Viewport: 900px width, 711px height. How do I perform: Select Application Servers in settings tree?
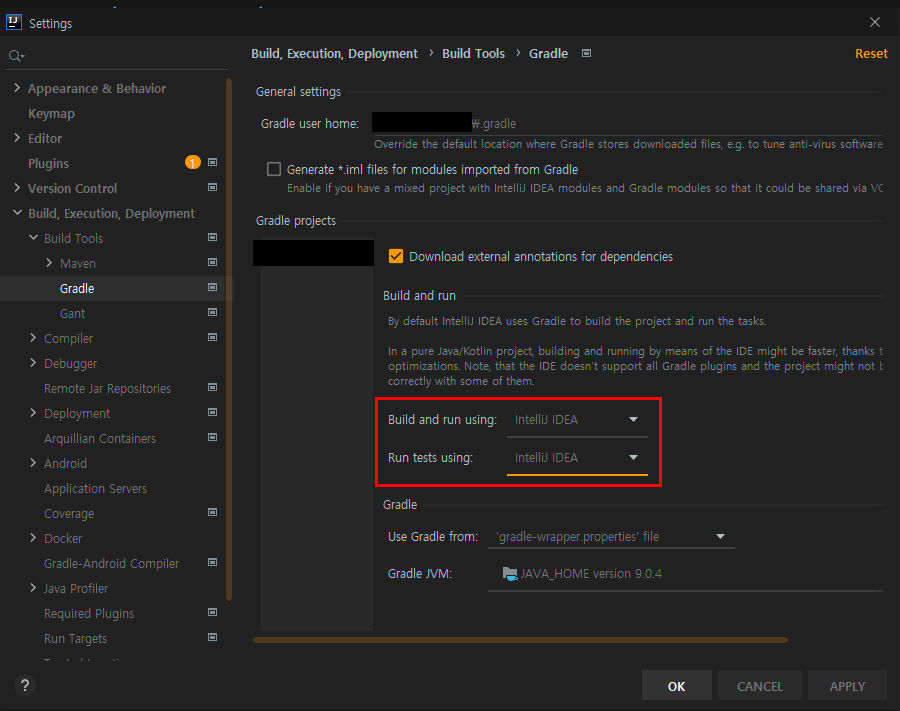click(x=95, y=488)
